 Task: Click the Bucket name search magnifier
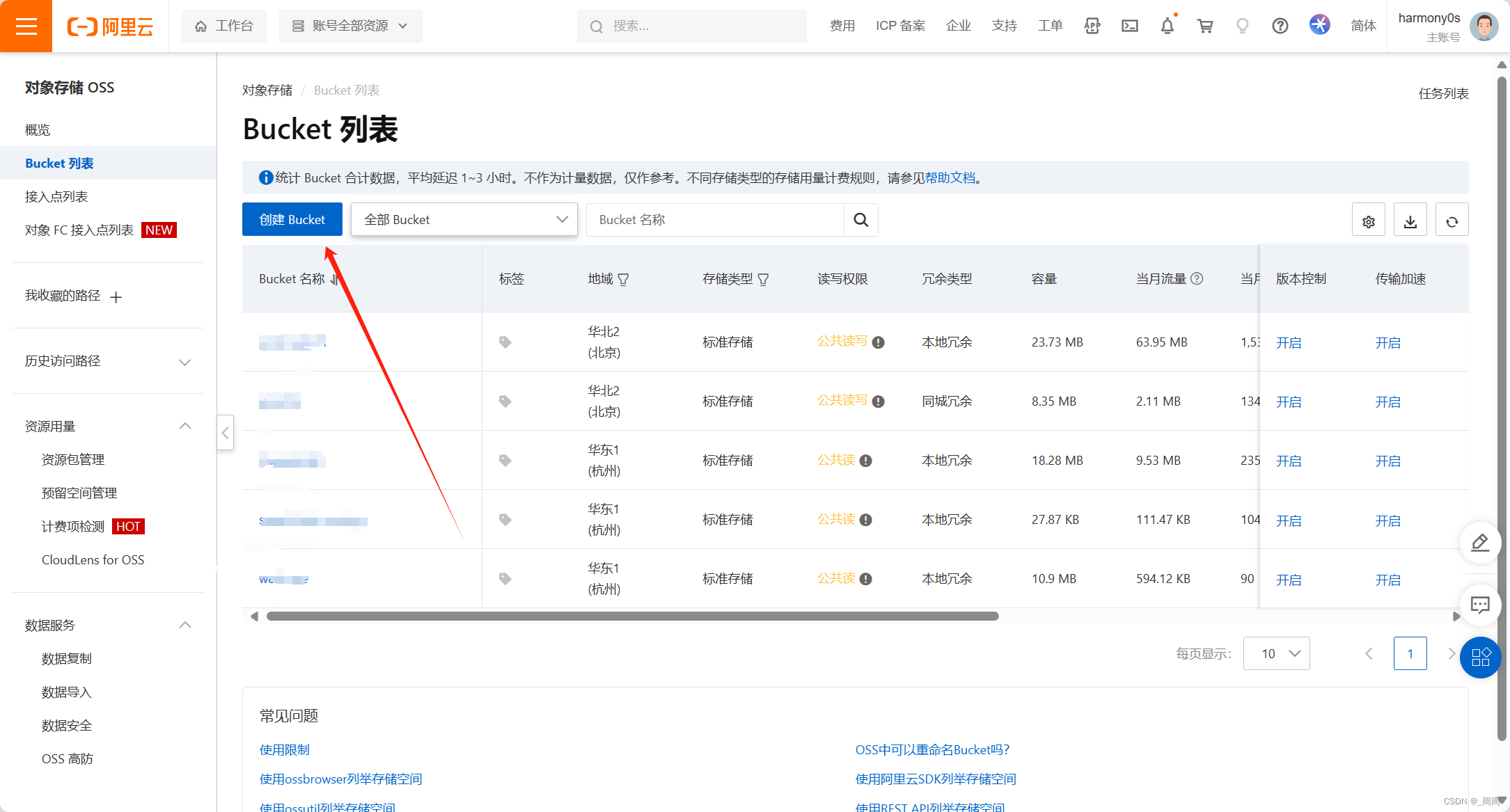point(860,220)
